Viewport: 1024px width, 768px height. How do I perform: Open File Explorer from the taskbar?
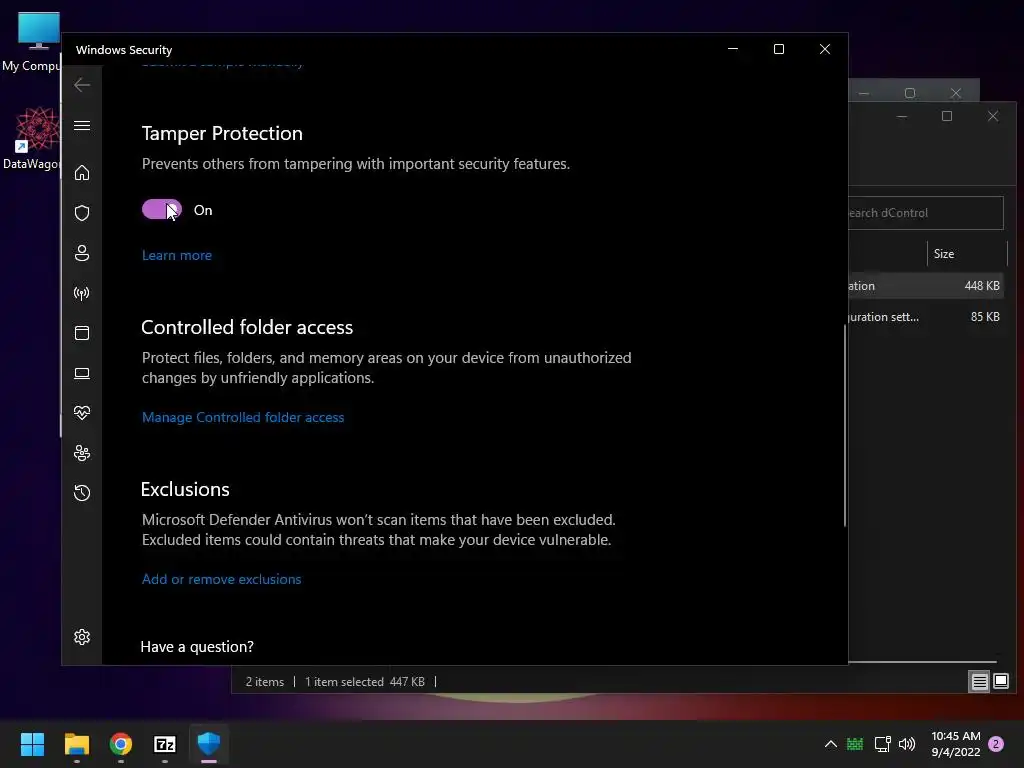[x=76, y=744]
